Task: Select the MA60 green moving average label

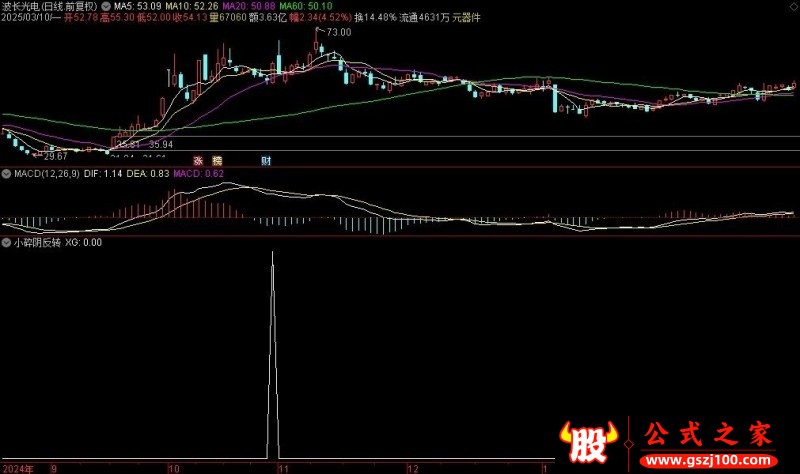Action: pos(306,7)
